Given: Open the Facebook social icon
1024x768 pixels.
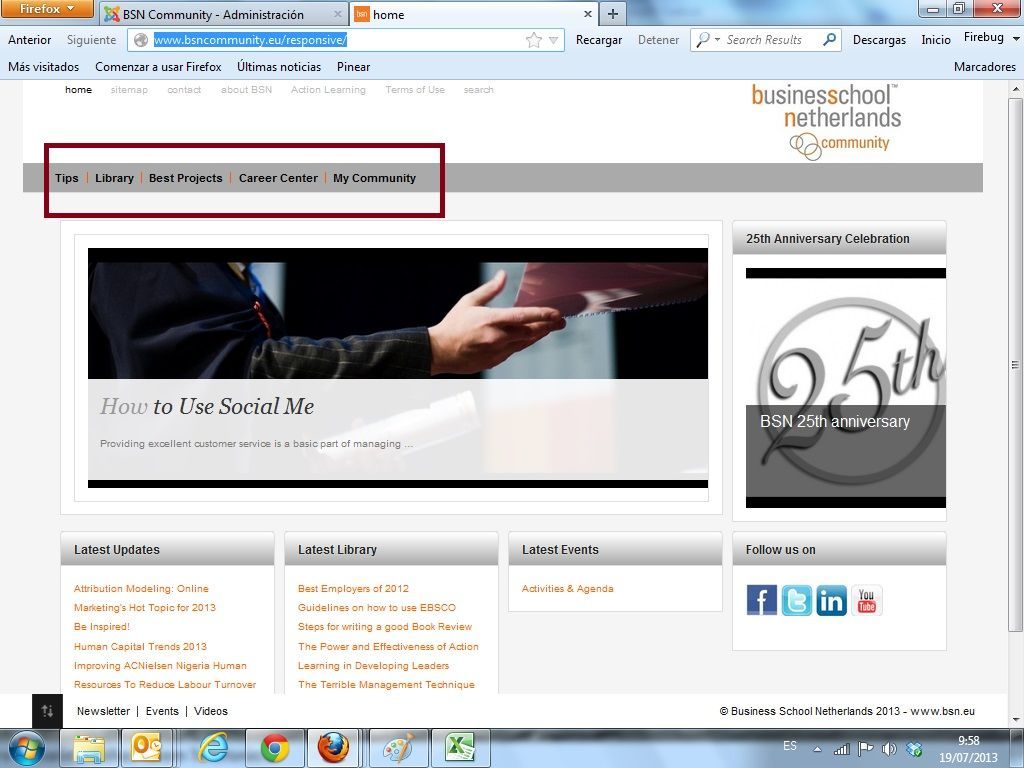Looking at the screenshot, I should [x=761, y=600].
